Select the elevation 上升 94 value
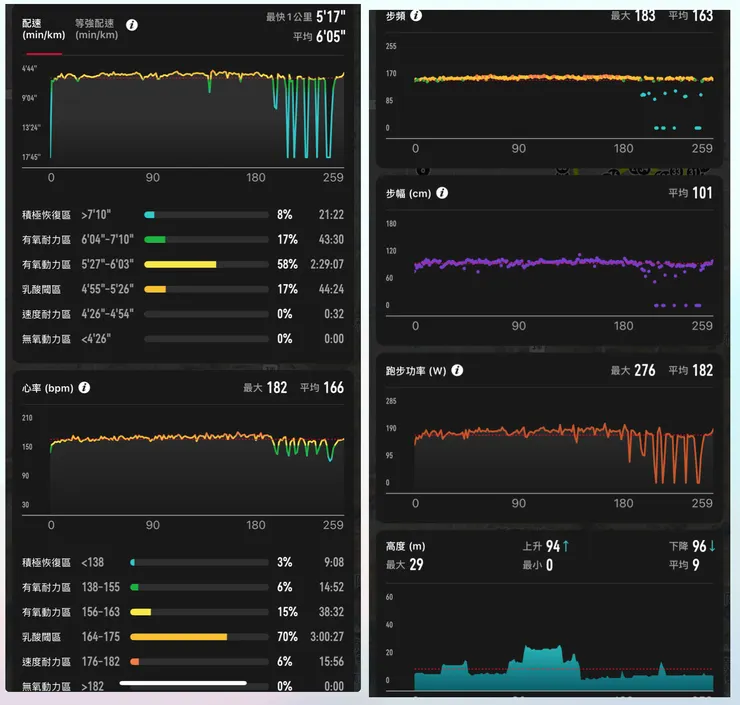740x705 pixels. 546,546
